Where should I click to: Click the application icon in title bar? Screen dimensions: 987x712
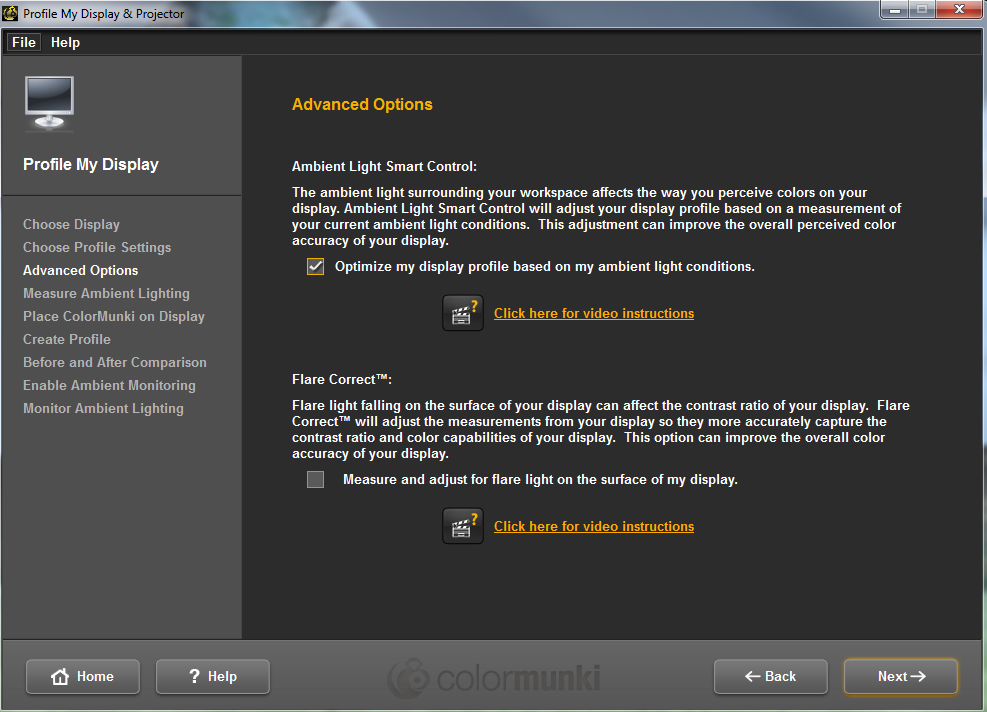point(10,13)
